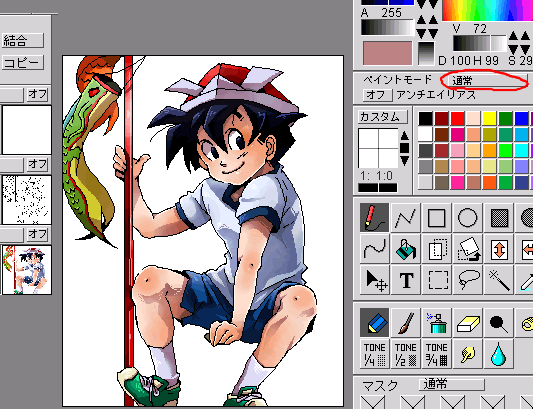
Task: Select the rectangular selection tool
Action: (436, 280)
